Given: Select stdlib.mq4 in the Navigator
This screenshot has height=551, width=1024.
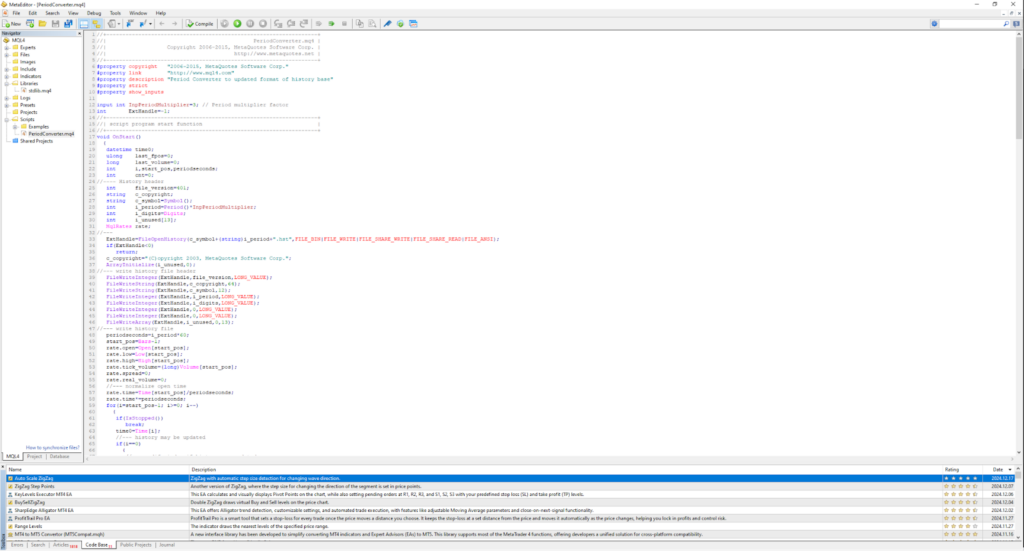Looking at the screenshot, I should point(40,91).
